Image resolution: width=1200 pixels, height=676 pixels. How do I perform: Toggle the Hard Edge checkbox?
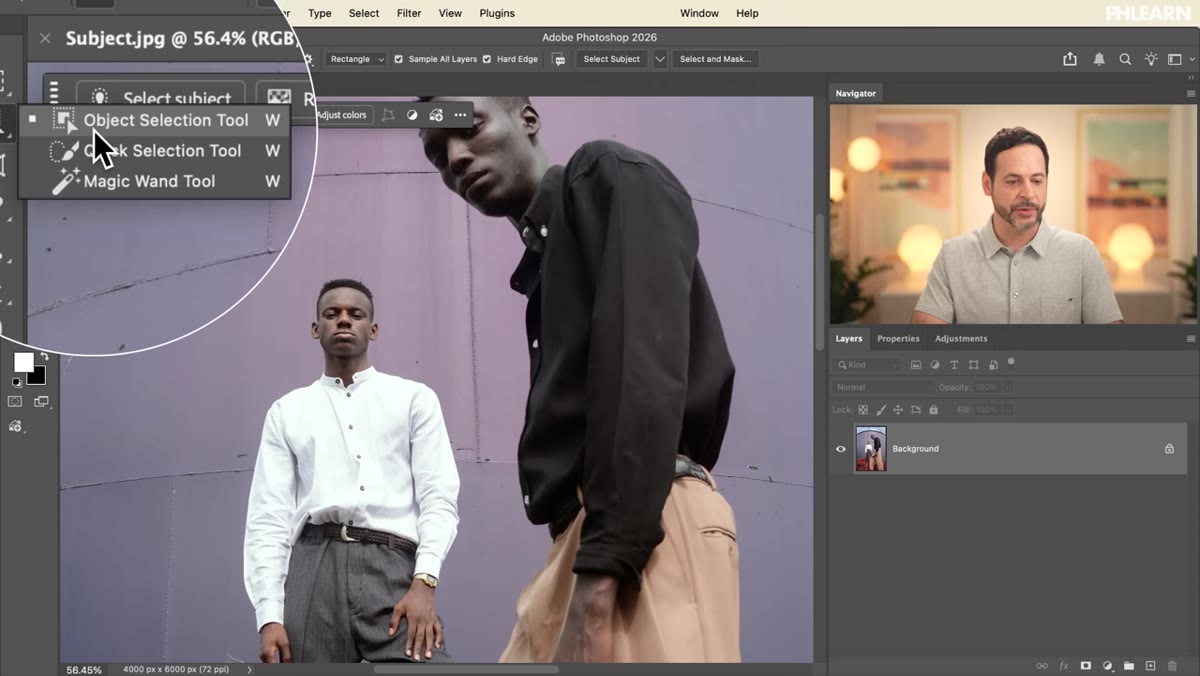point(487,59)
